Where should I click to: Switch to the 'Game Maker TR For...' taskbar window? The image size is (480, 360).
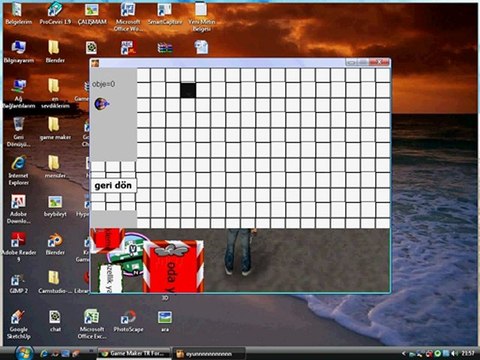pos(134,353)
